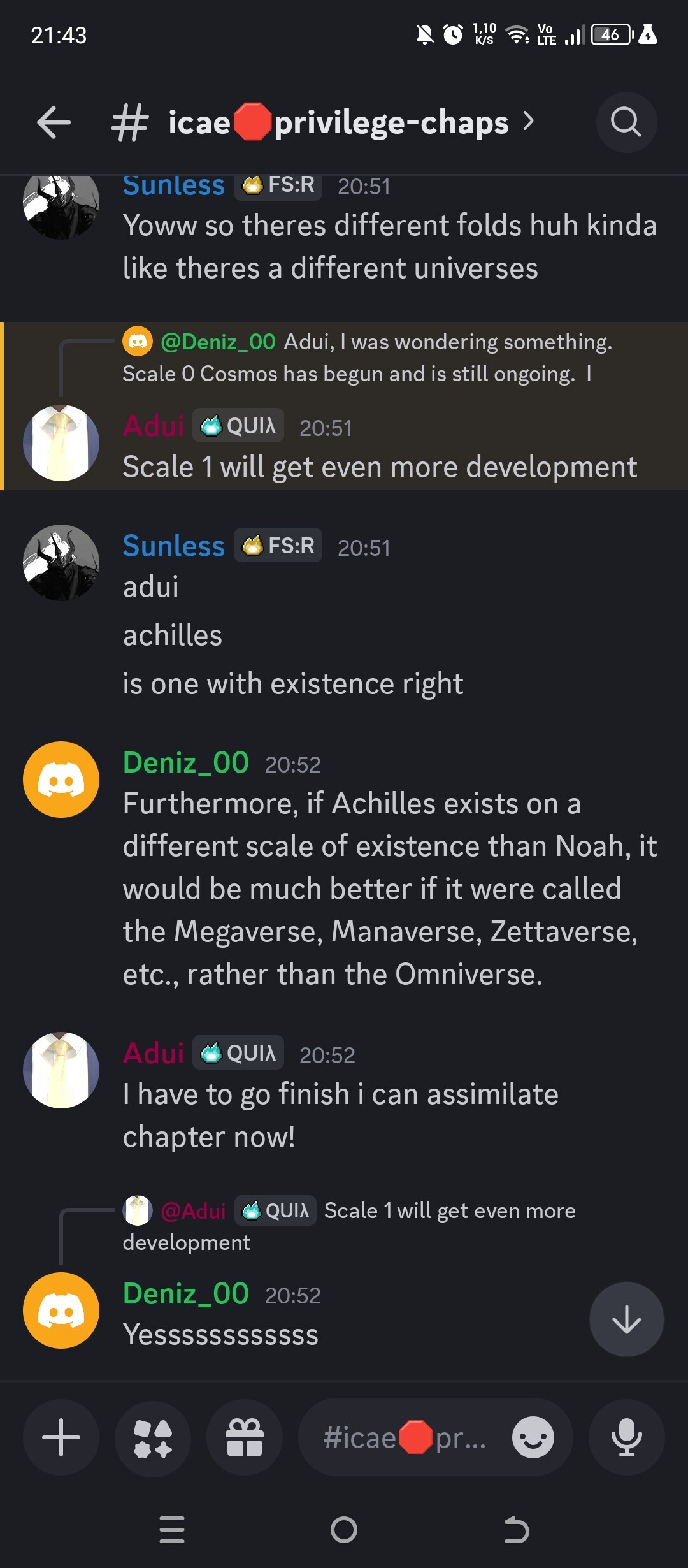The image size is (688, 1568).
Task: Open Adui's avatar on 20:52 message
Action: coord(61,1070)
